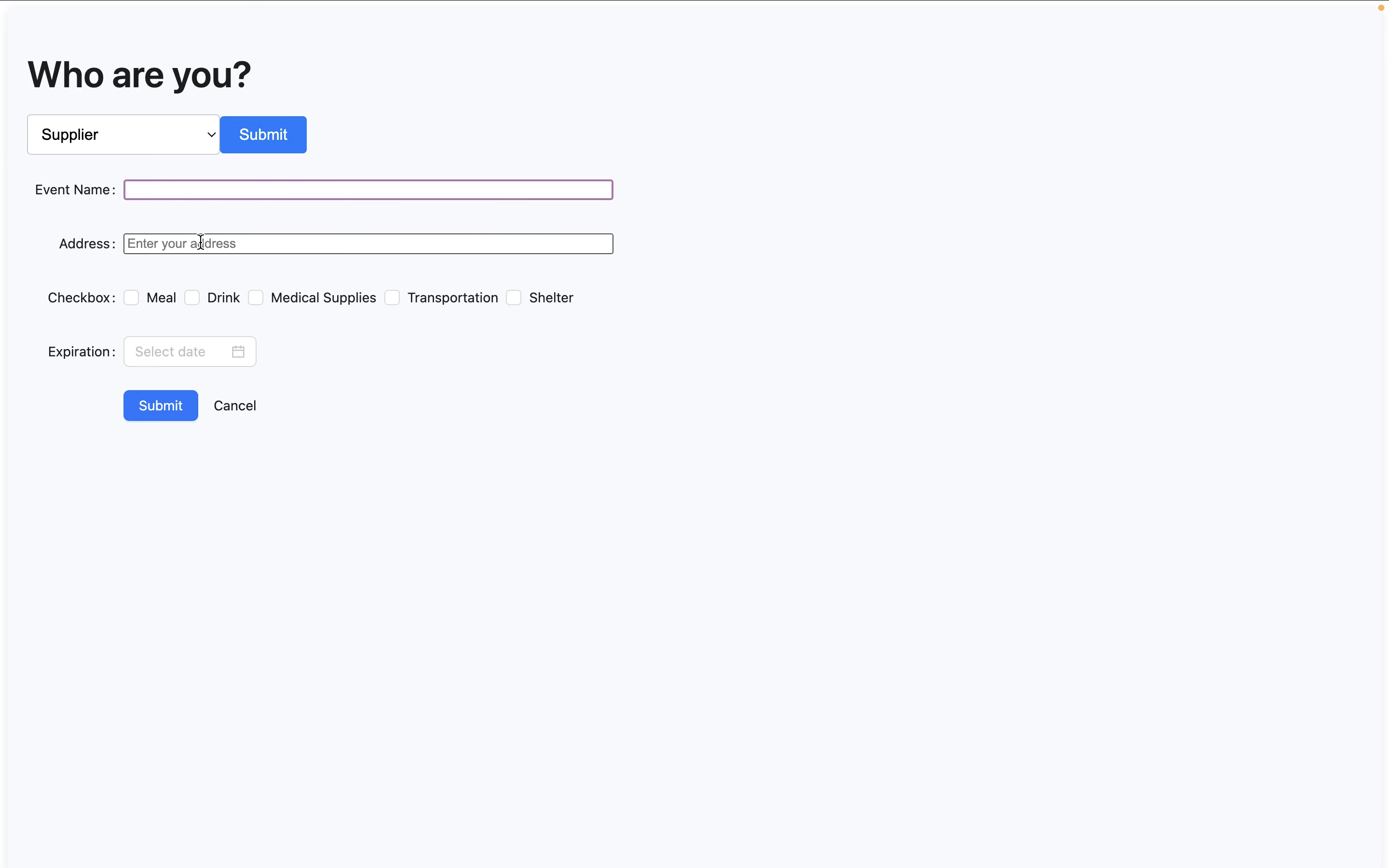Toggle the Transportation checkbox
The width and height of the screenshot is (1389, 868).
(392, 298)
